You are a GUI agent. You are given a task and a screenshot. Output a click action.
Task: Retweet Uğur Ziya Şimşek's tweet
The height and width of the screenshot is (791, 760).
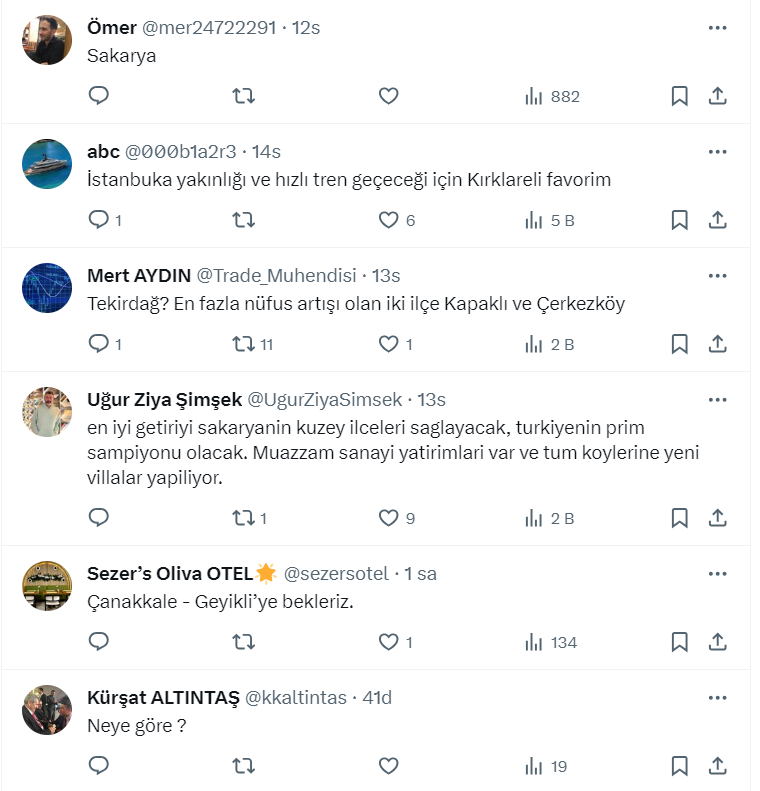click(243, 518)
